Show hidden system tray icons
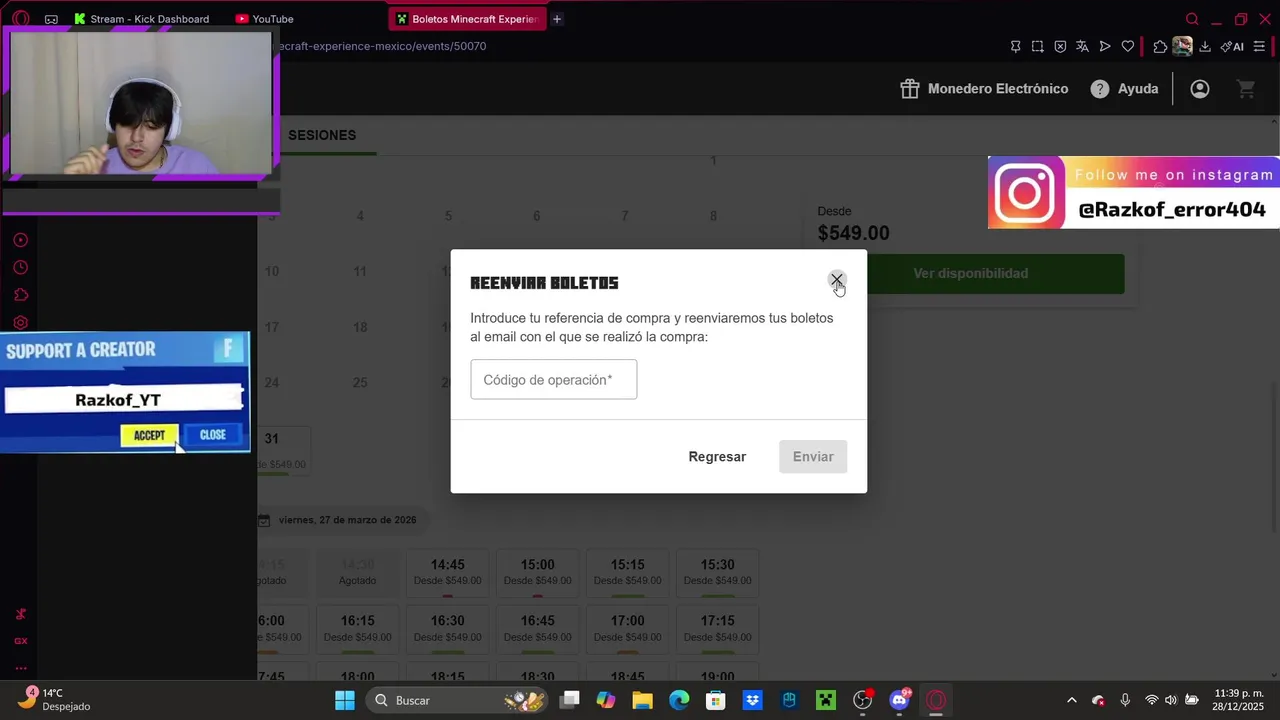The width and height of the screenshot is (1280, 720). coord(1072,700)
